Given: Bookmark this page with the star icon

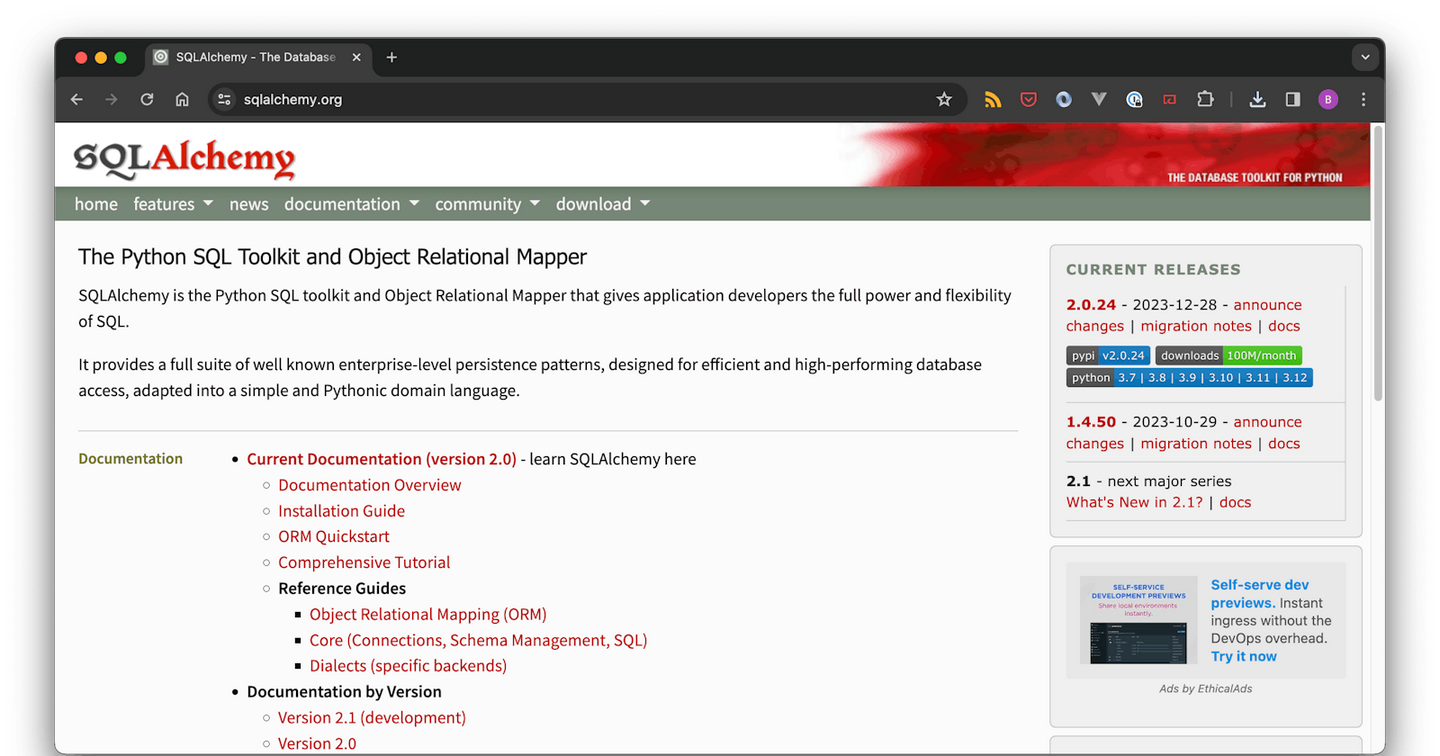Looking at the screenshot, I should tap(944, 99).
